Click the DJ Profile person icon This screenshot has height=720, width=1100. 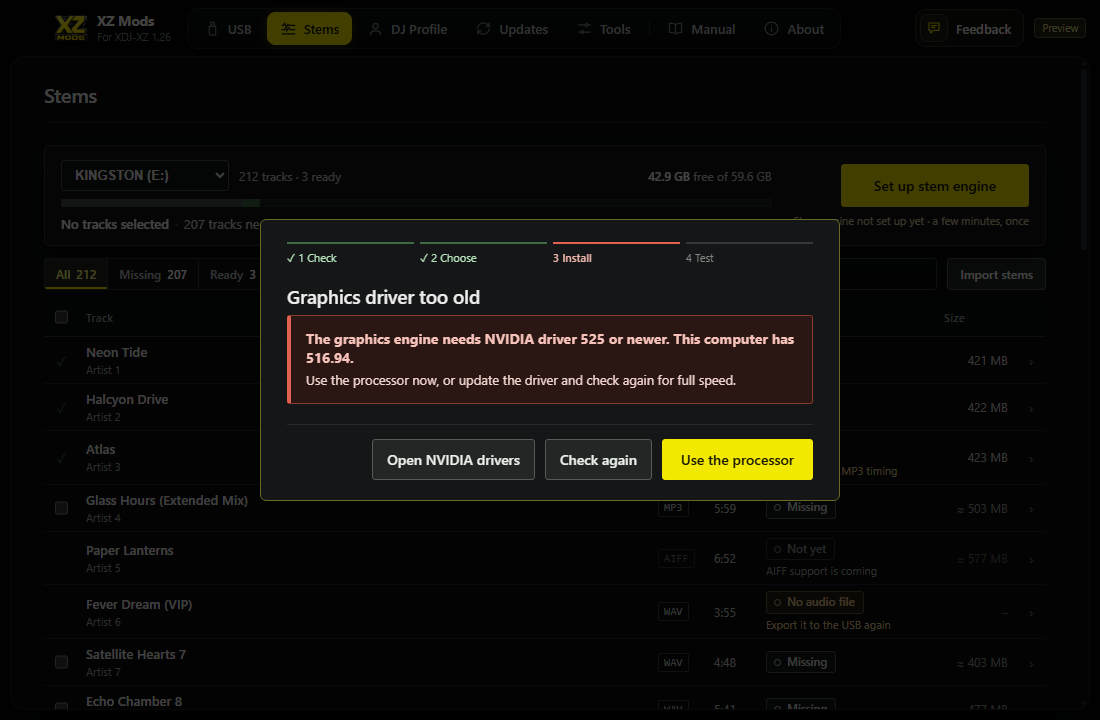(375, 29)
